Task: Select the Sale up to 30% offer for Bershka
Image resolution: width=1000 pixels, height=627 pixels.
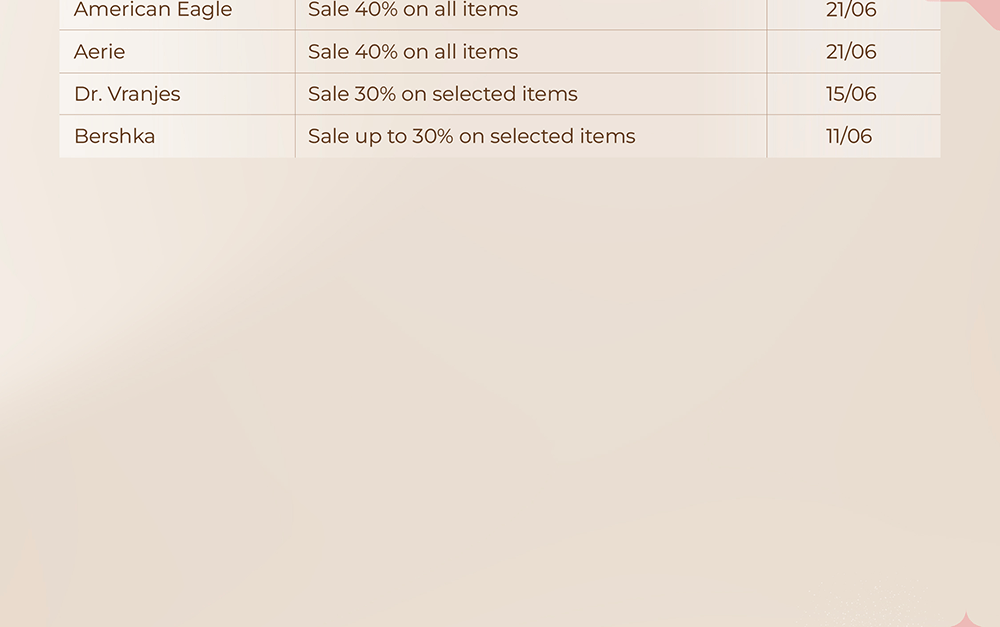Action: (472, 136)
